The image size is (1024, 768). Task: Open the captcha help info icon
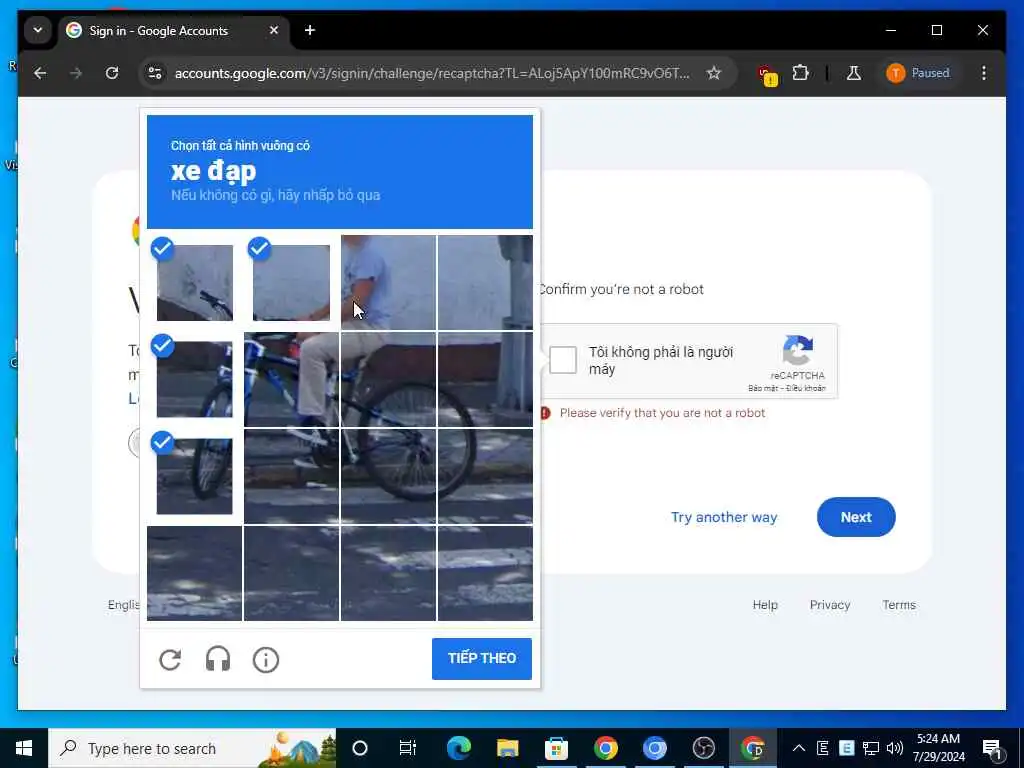(x=266, y=660)
